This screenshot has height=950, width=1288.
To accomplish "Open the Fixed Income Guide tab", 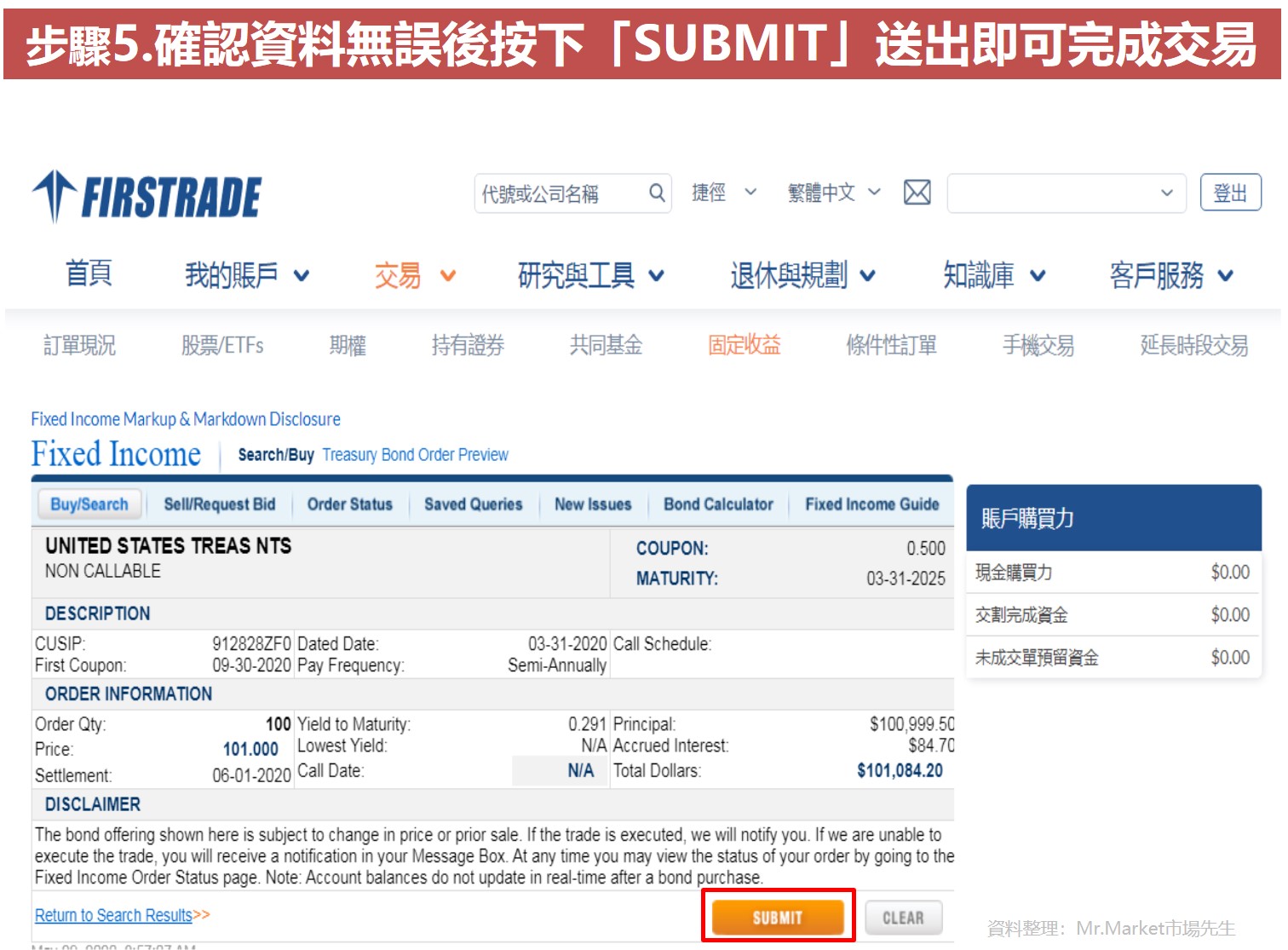I will pos(872,504).
